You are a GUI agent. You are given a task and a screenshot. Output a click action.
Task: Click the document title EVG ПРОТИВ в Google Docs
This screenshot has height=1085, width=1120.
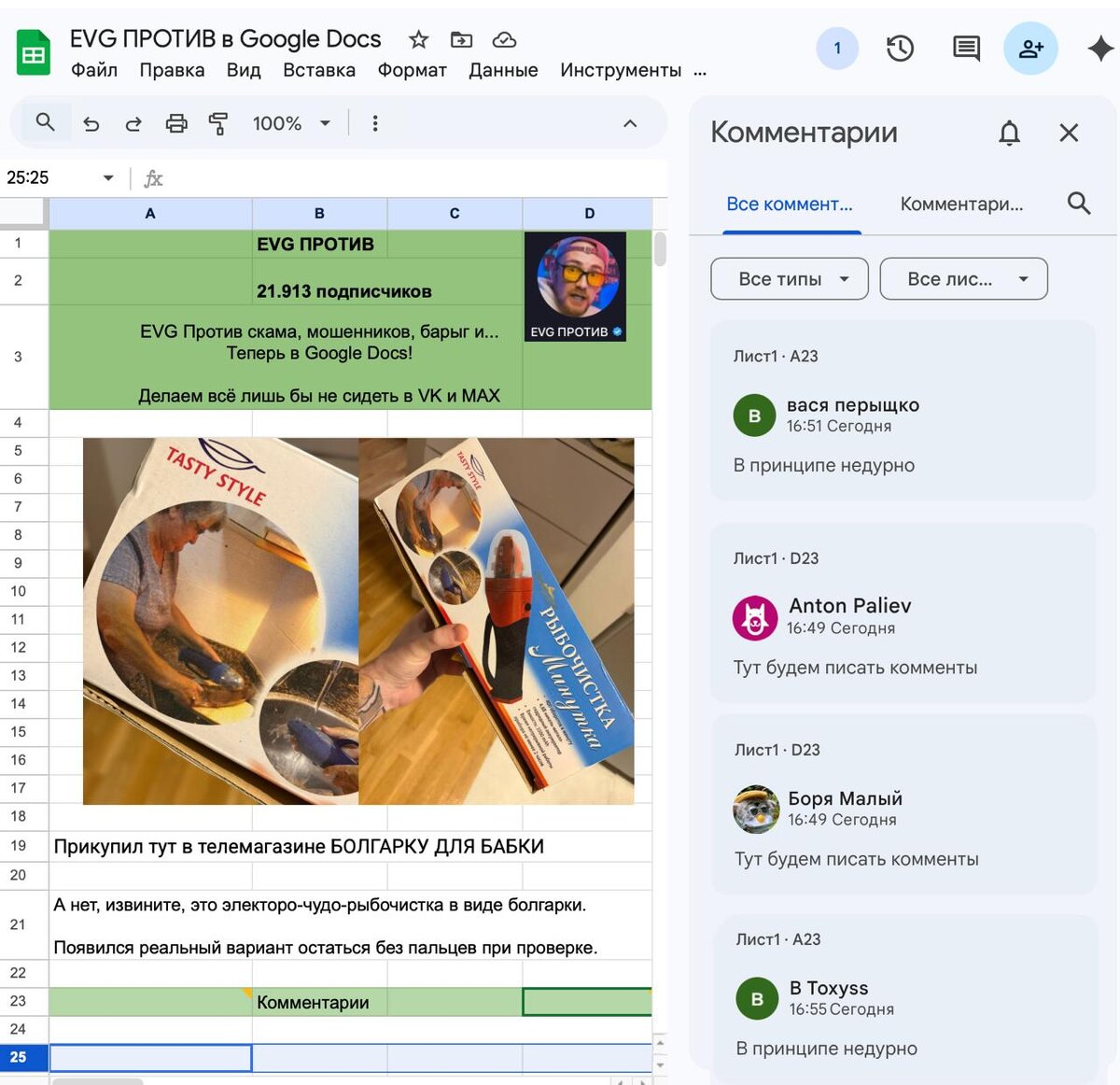click(x=225, y=39)
